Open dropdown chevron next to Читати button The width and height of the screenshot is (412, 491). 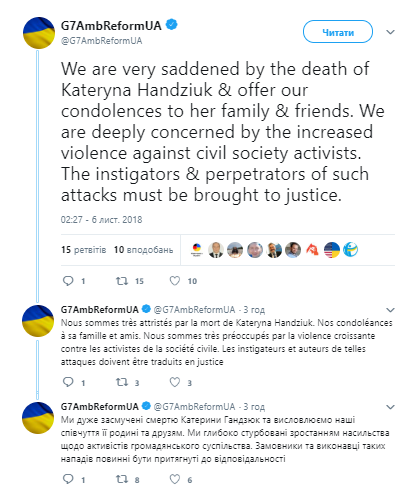coord(390,32)
